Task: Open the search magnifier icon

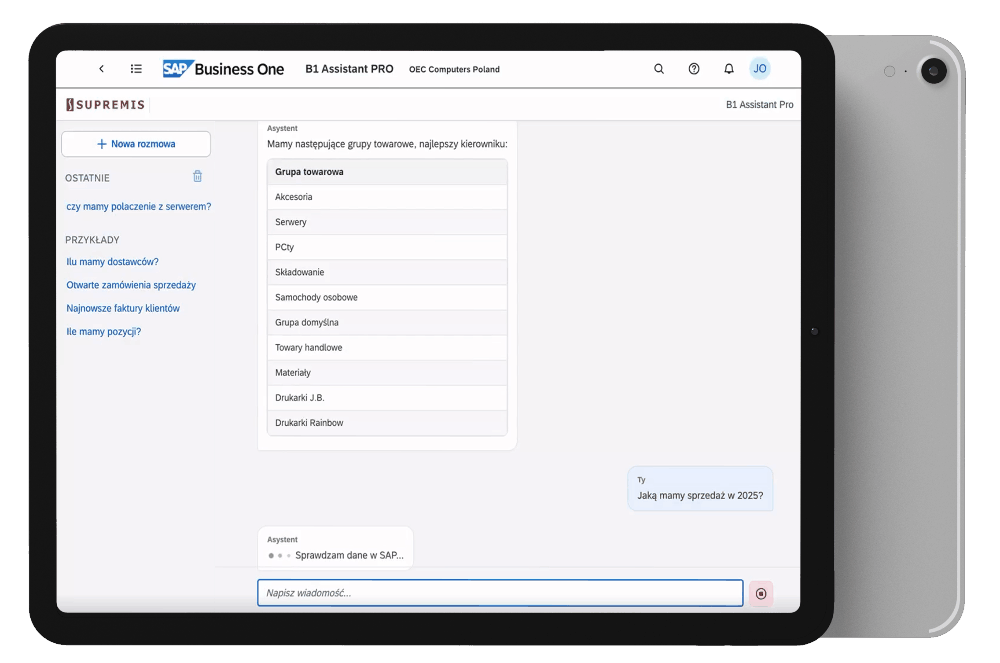Action: click(659, 69)
